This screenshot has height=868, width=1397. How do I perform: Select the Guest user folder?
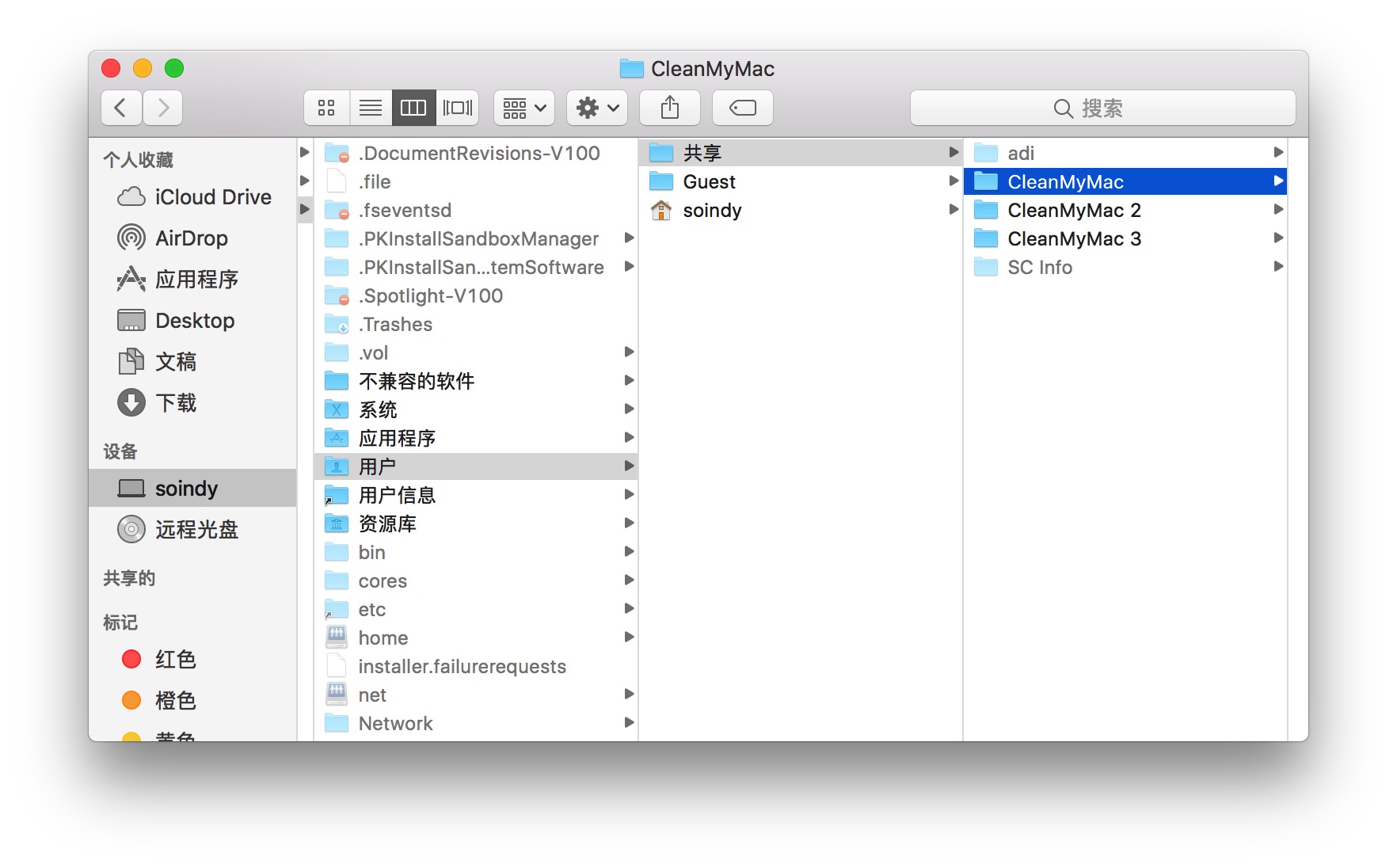[800, 181]
